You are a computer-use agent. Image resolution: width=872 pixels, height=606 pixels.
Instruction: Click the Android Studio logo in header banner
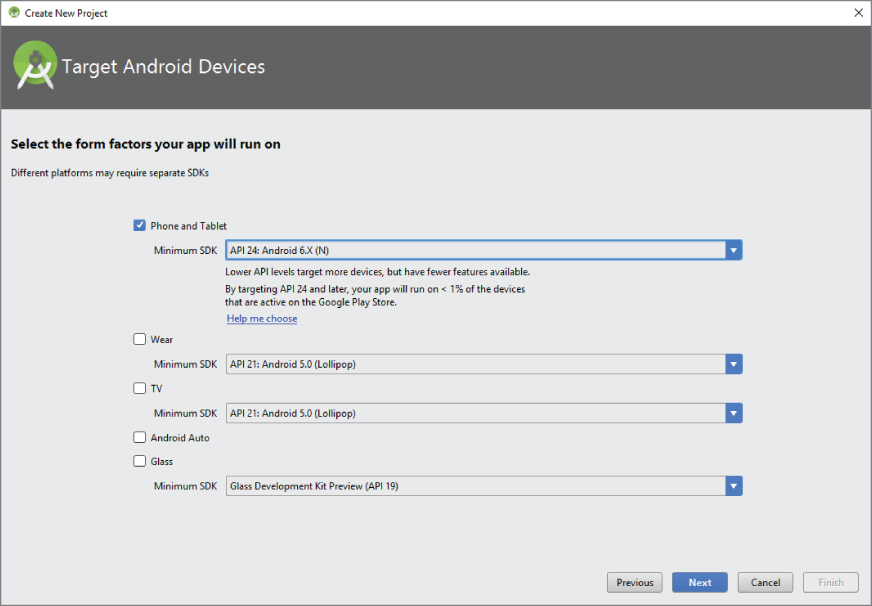35,66
